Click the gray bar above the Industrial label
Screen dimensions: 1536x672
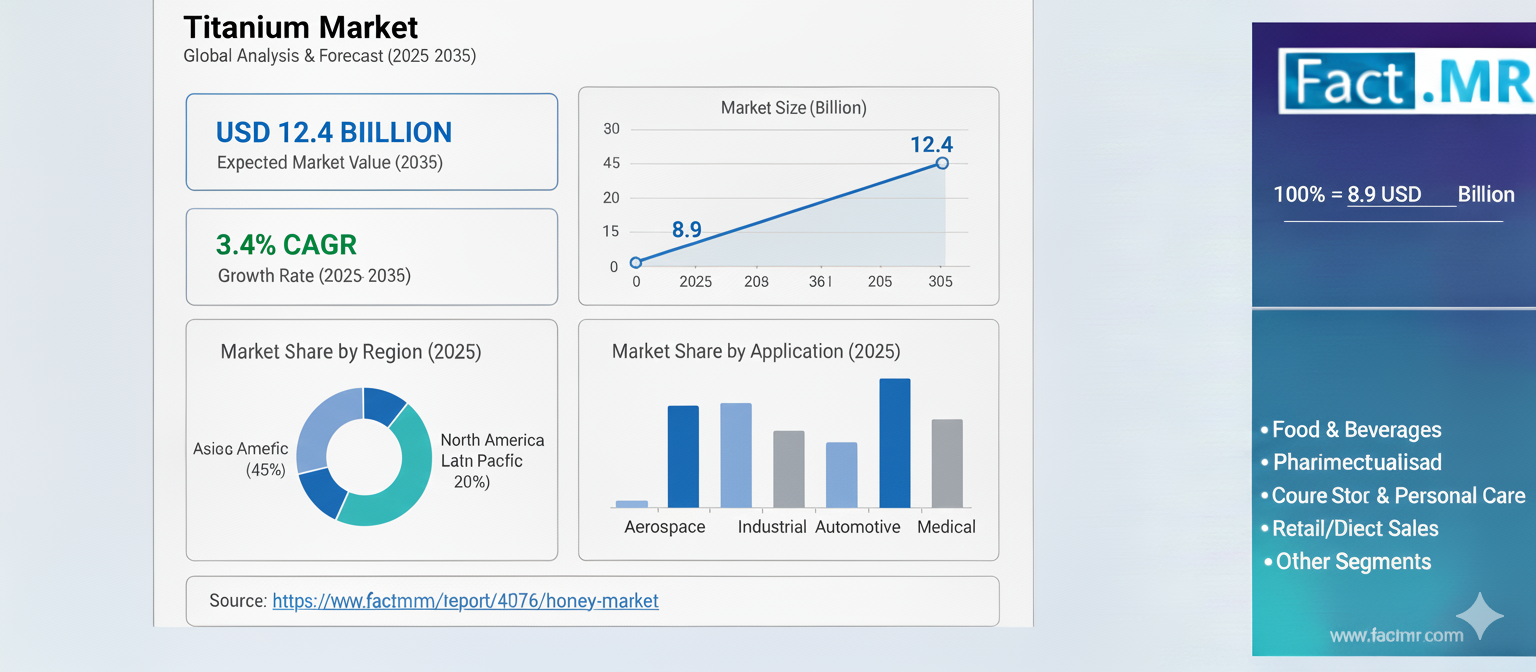coord(788,468)
